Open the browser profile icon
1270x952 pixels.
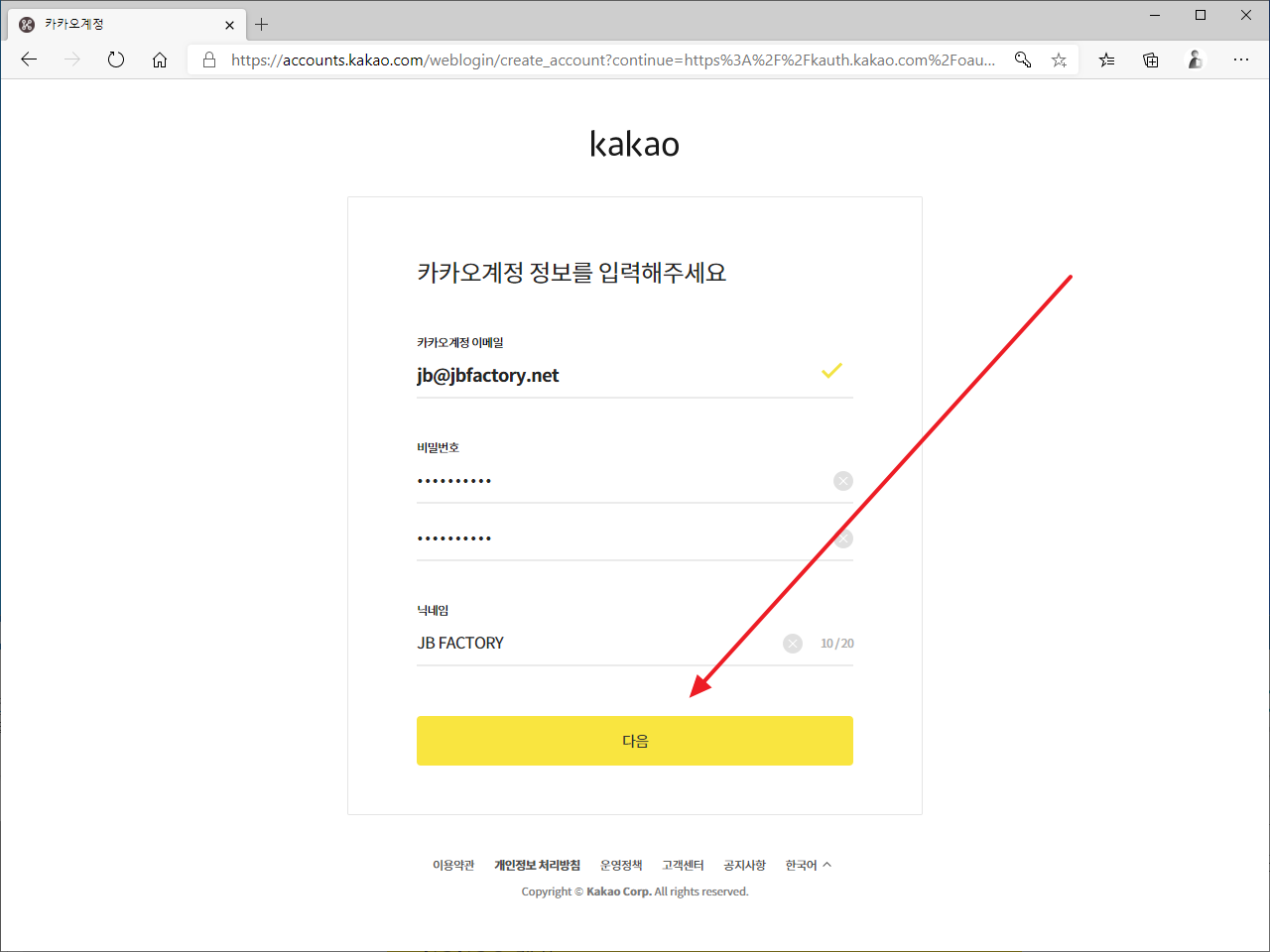(x=1196, y=59)
